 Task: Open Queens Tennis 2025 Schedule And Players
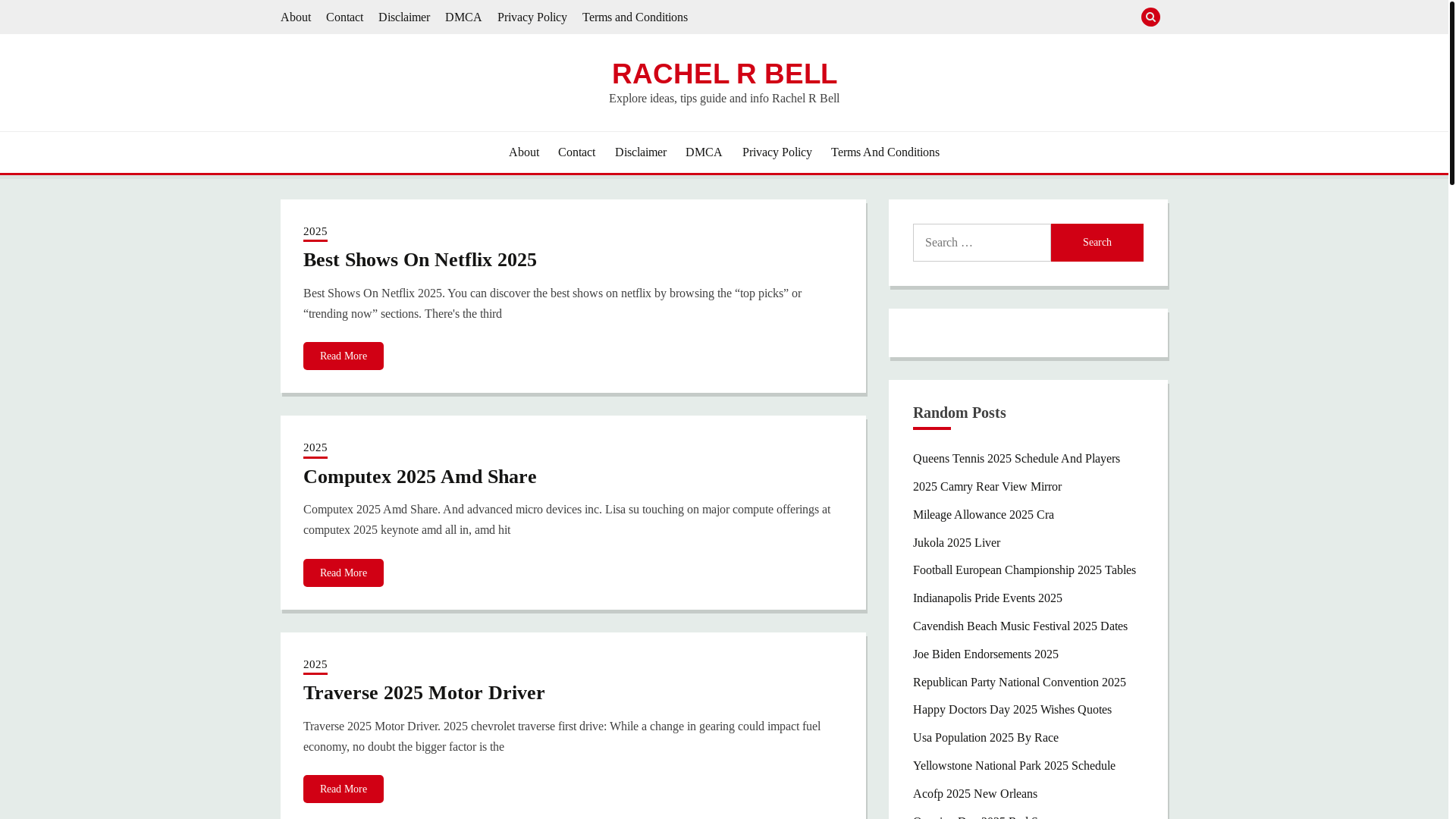coord(1016,459)
